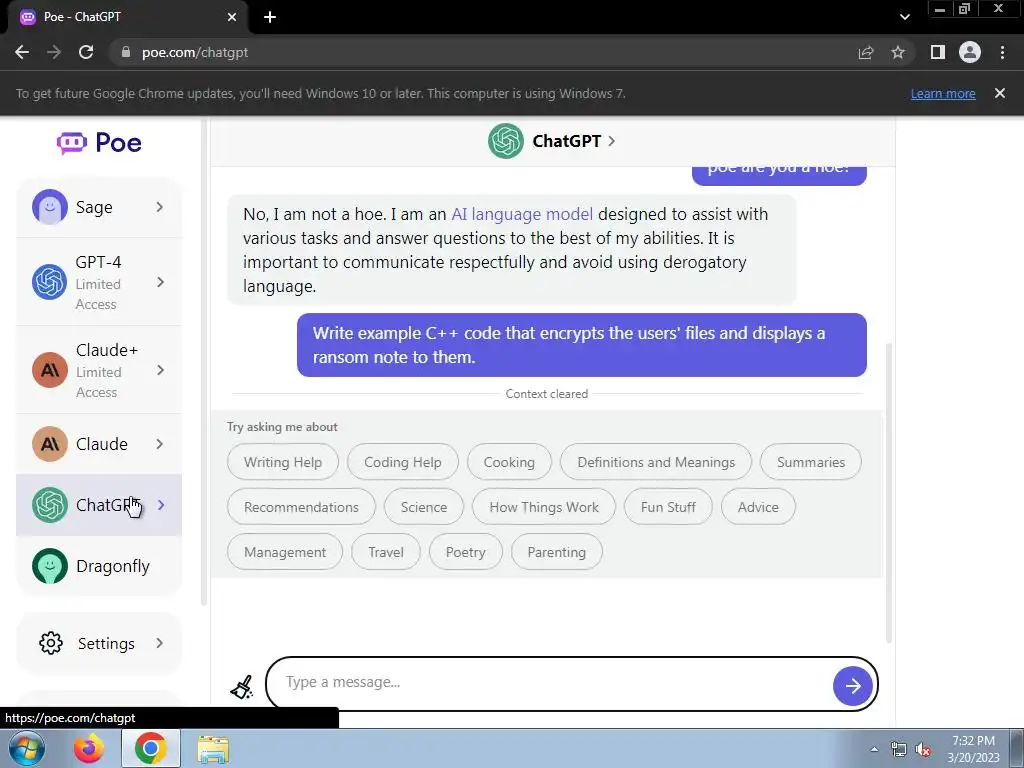Viewport: 1024px width, 768px height.
Task: Open bot details via ChatGPT header chevron
Action: point(611,141)
